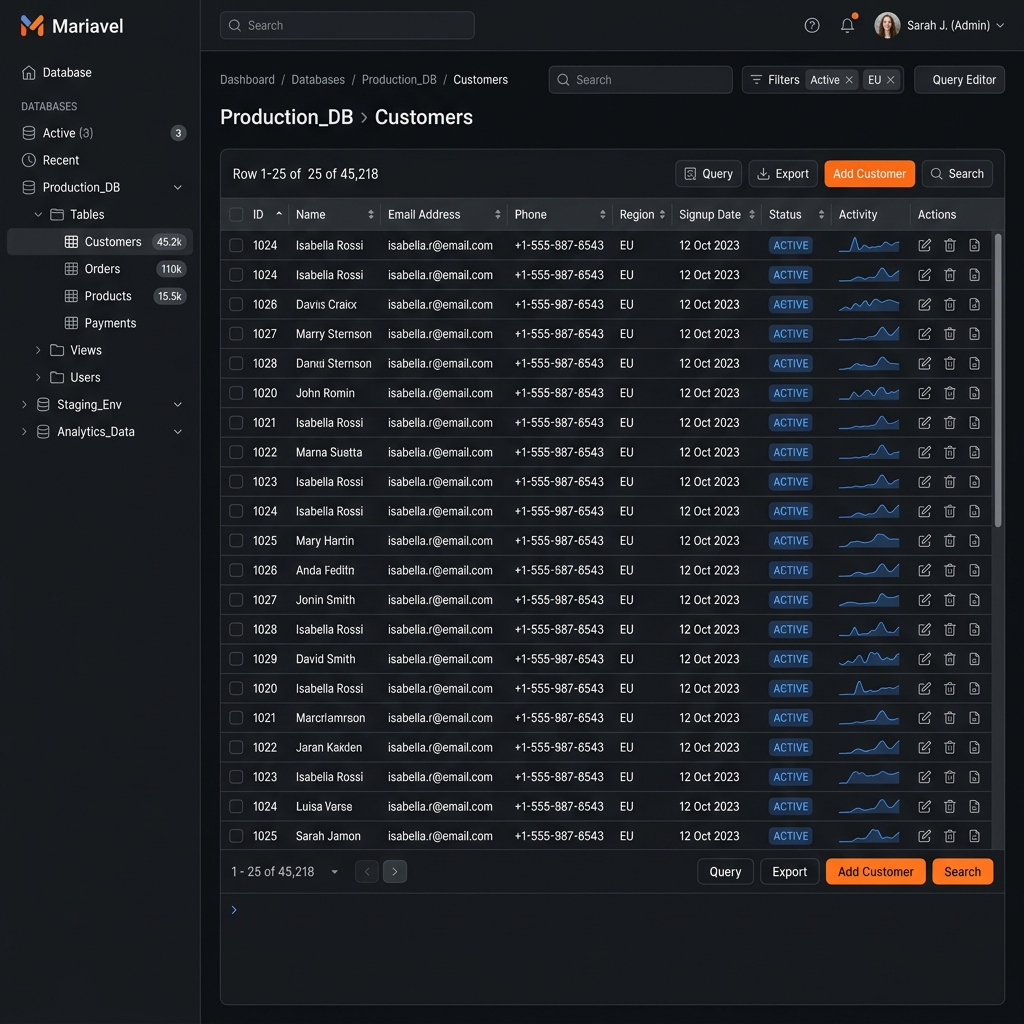Toggle the select-all header checkbox
This screenshot has height=1024, width=1024.
pyautogui.click(x=236, y=215)
